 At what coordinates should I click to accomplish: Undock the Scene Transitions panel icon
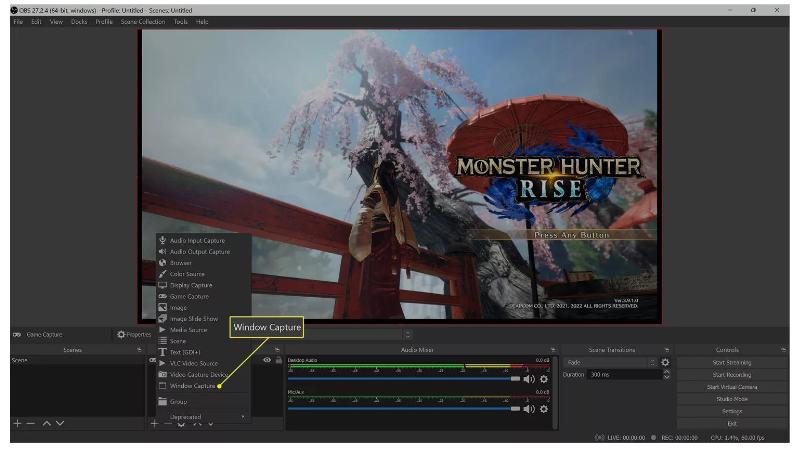[666, 350]
